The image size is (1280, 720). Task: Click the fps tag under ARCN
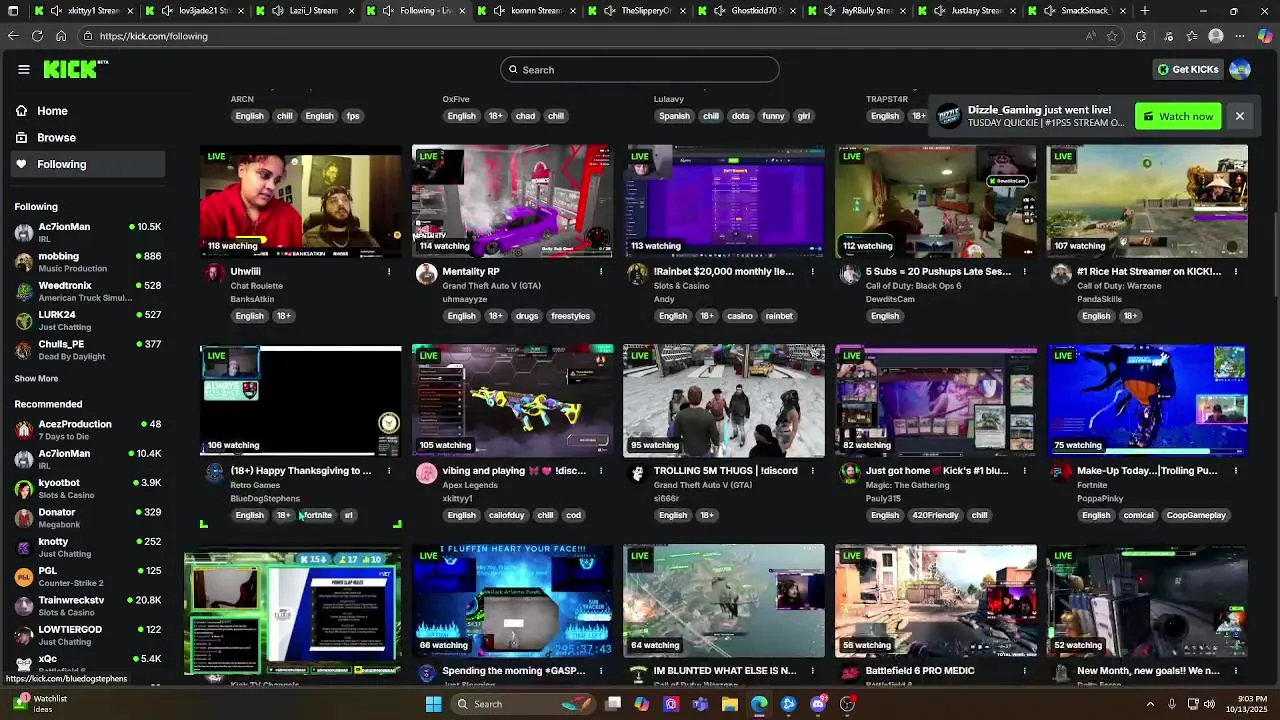pos(353,116)
